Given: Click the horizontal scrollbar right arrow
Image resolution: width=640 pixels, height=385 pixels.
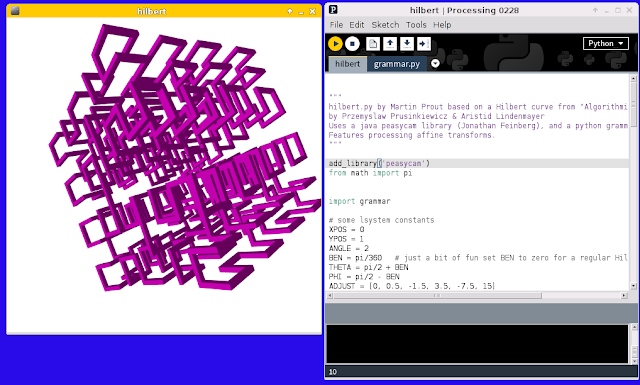Looking at the screenshot, I should [x=624, y=295].
